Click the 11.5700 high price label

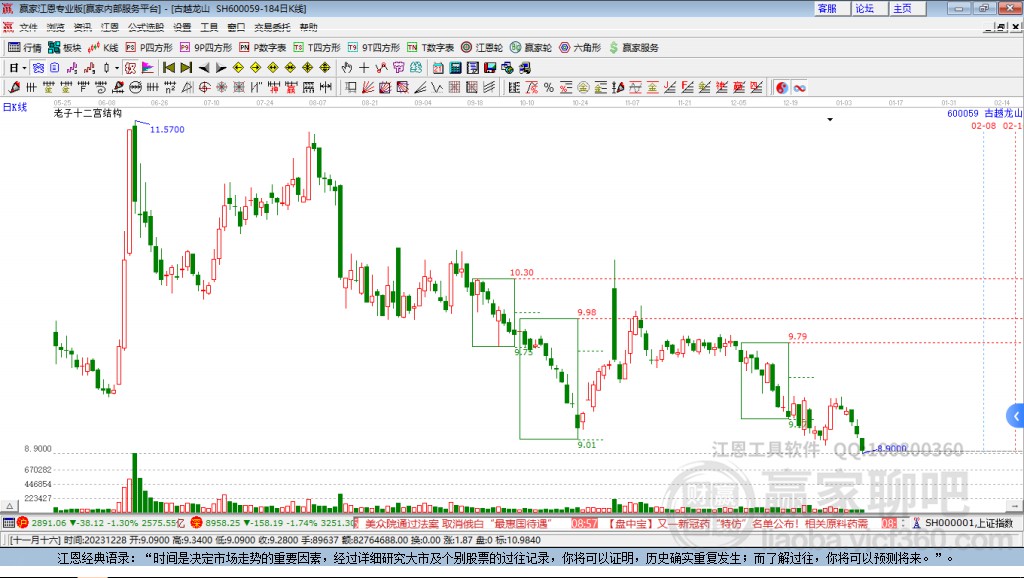coord(167,129)
